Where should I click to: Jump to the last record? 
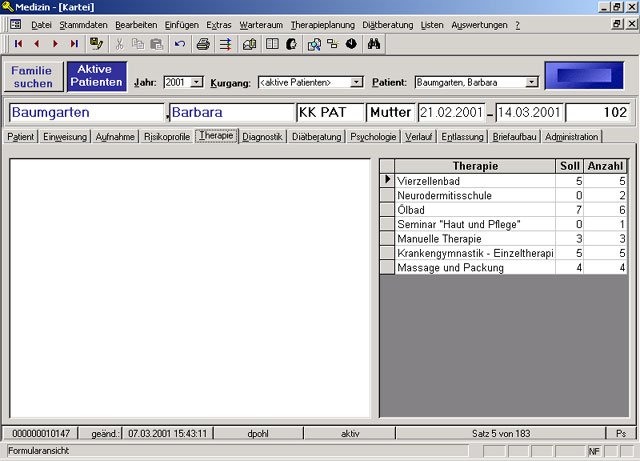tap(74, 44)
